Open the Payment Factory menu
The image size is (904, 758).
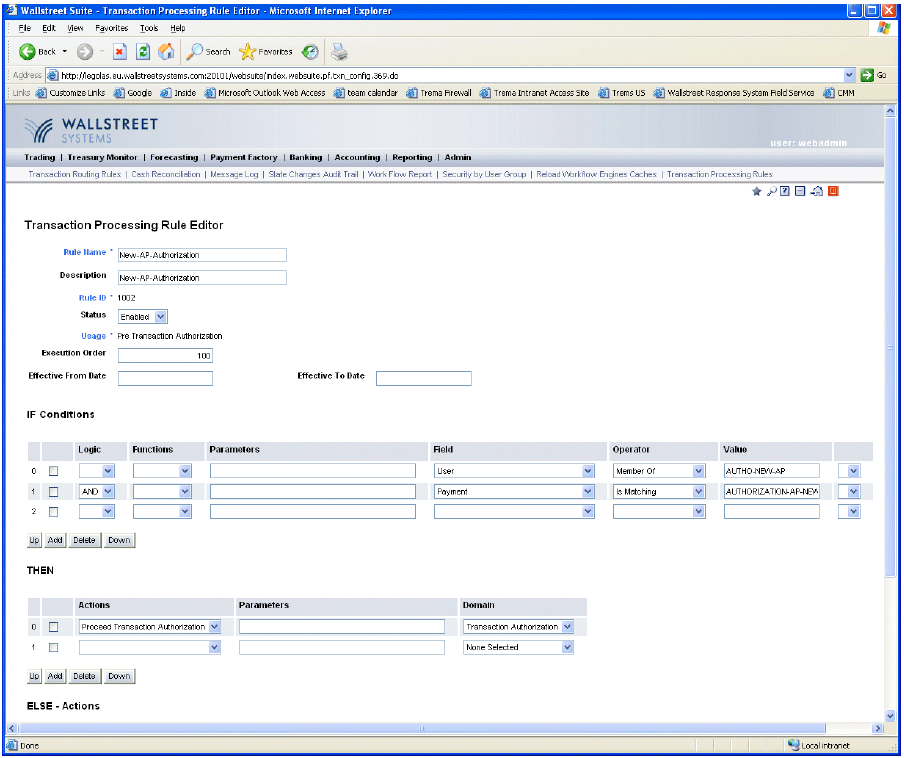(x=243, y=157)
